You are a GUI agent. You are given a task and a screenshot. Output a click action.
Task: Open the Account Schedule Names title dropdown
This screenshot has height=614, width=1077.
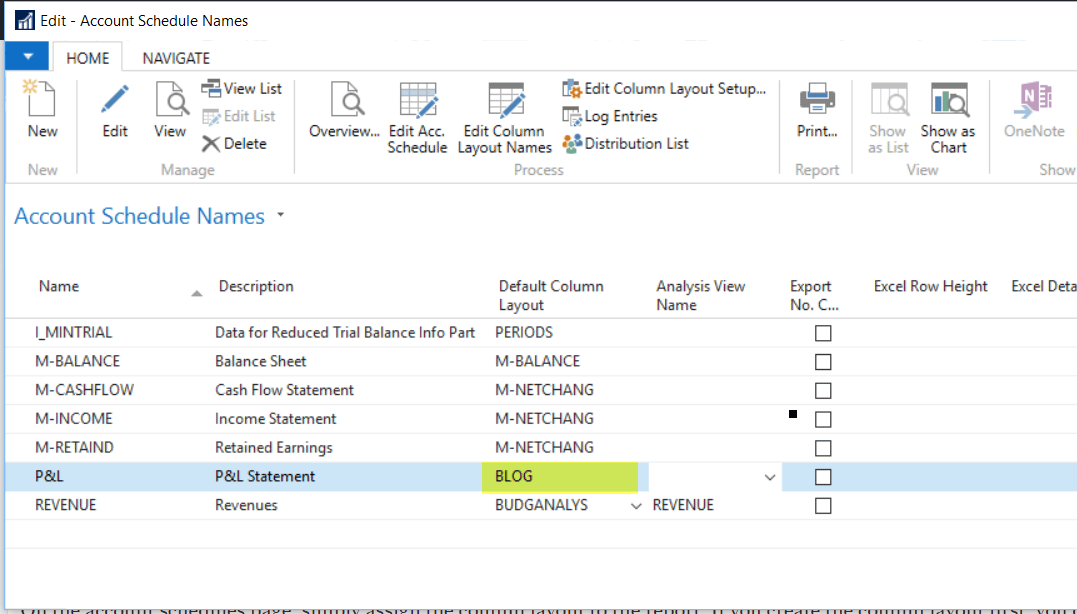[280, 214]
